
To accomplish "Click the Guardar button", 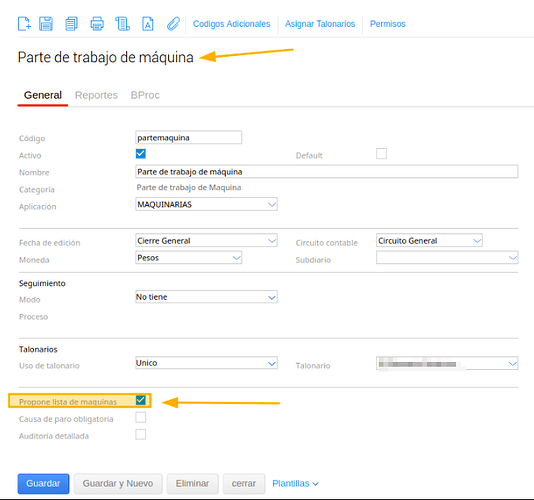I will click(x=43, y=484).
